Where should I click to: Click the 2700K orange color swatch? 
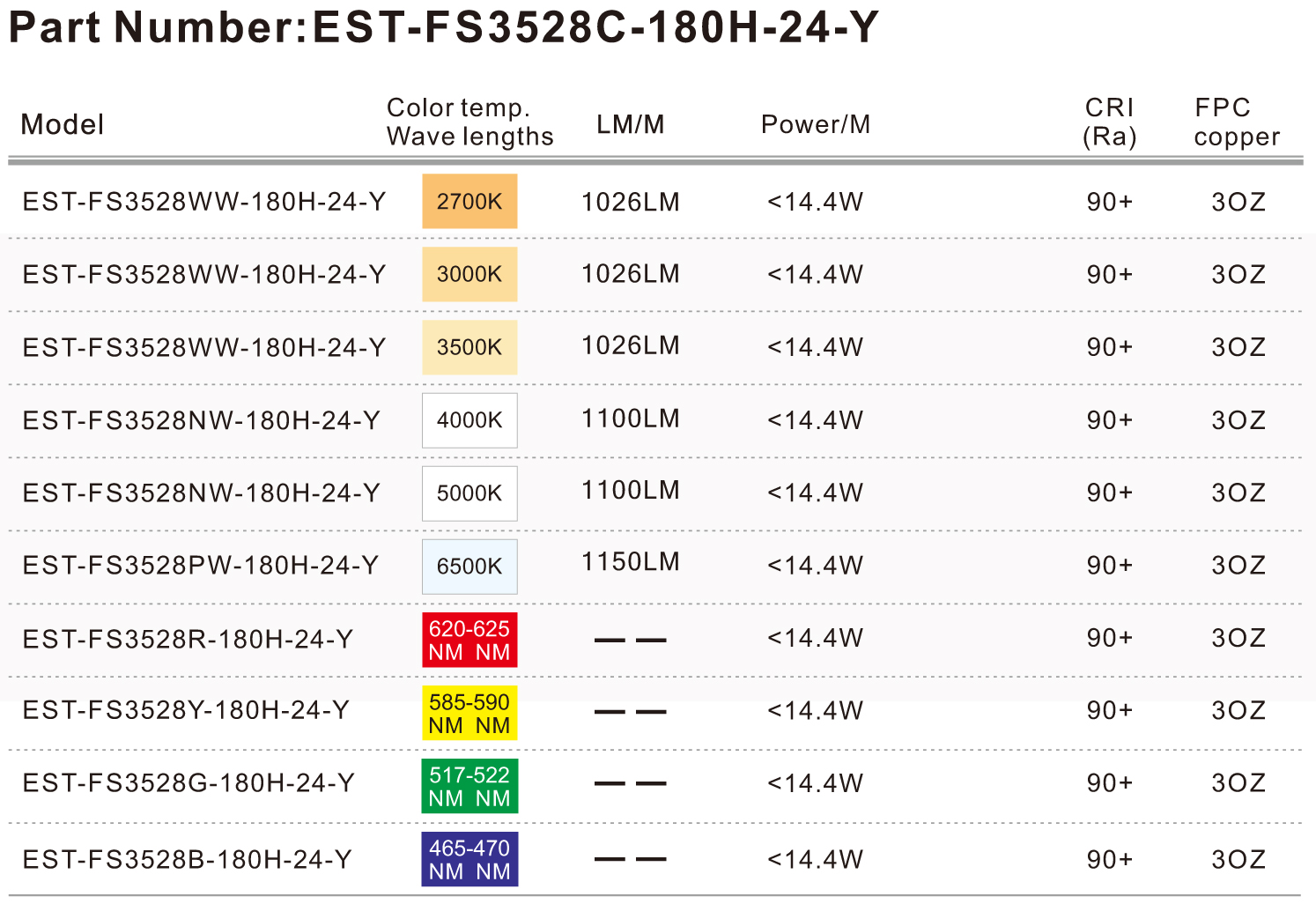[x=469, y=201]
